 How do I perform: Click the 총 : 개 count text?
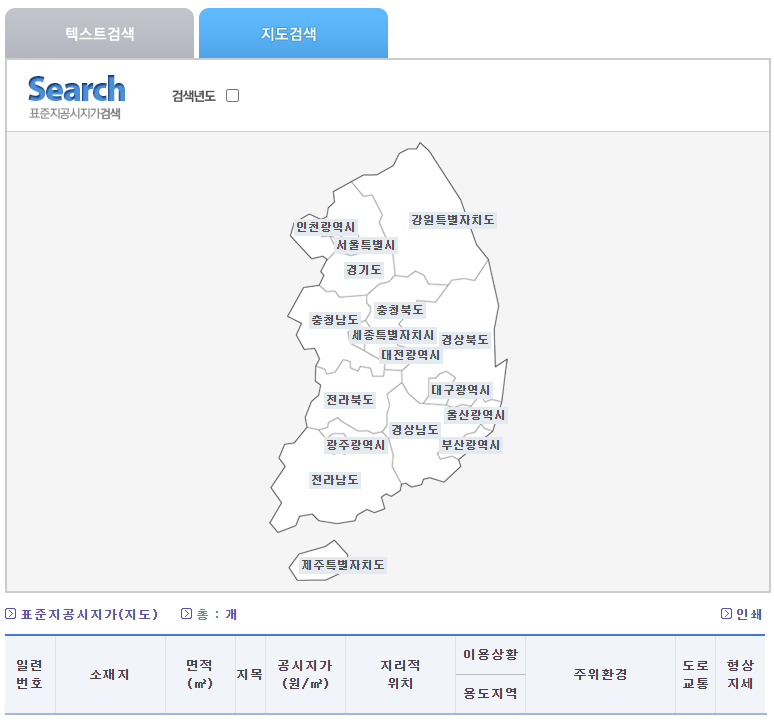point(217,614)
